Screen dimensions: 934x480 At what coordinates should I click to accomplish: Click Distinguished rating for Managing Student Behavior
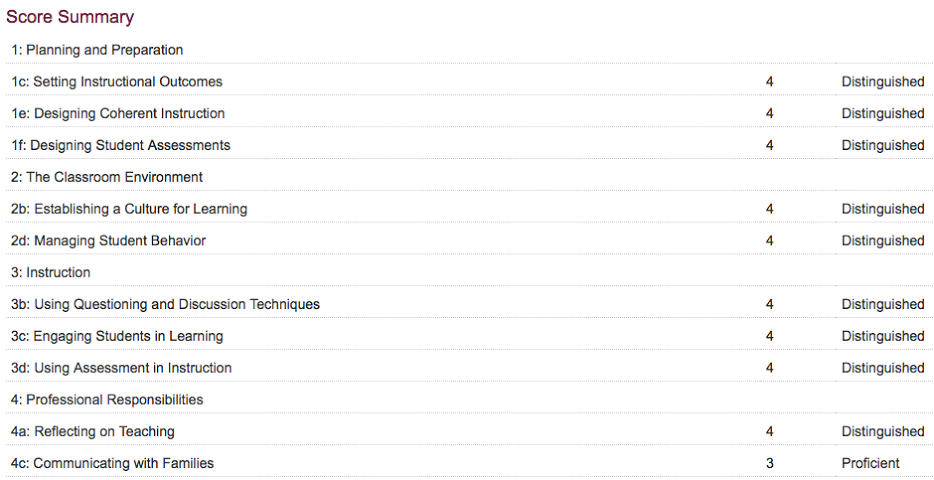click(883, 241)
